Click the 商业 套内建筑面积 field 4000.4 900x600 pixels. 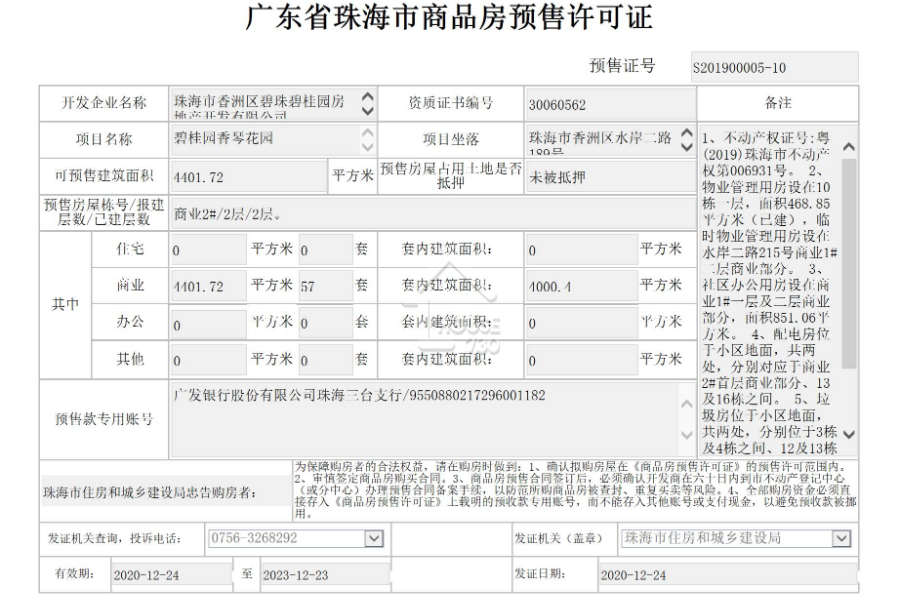(x=581, y=285)
